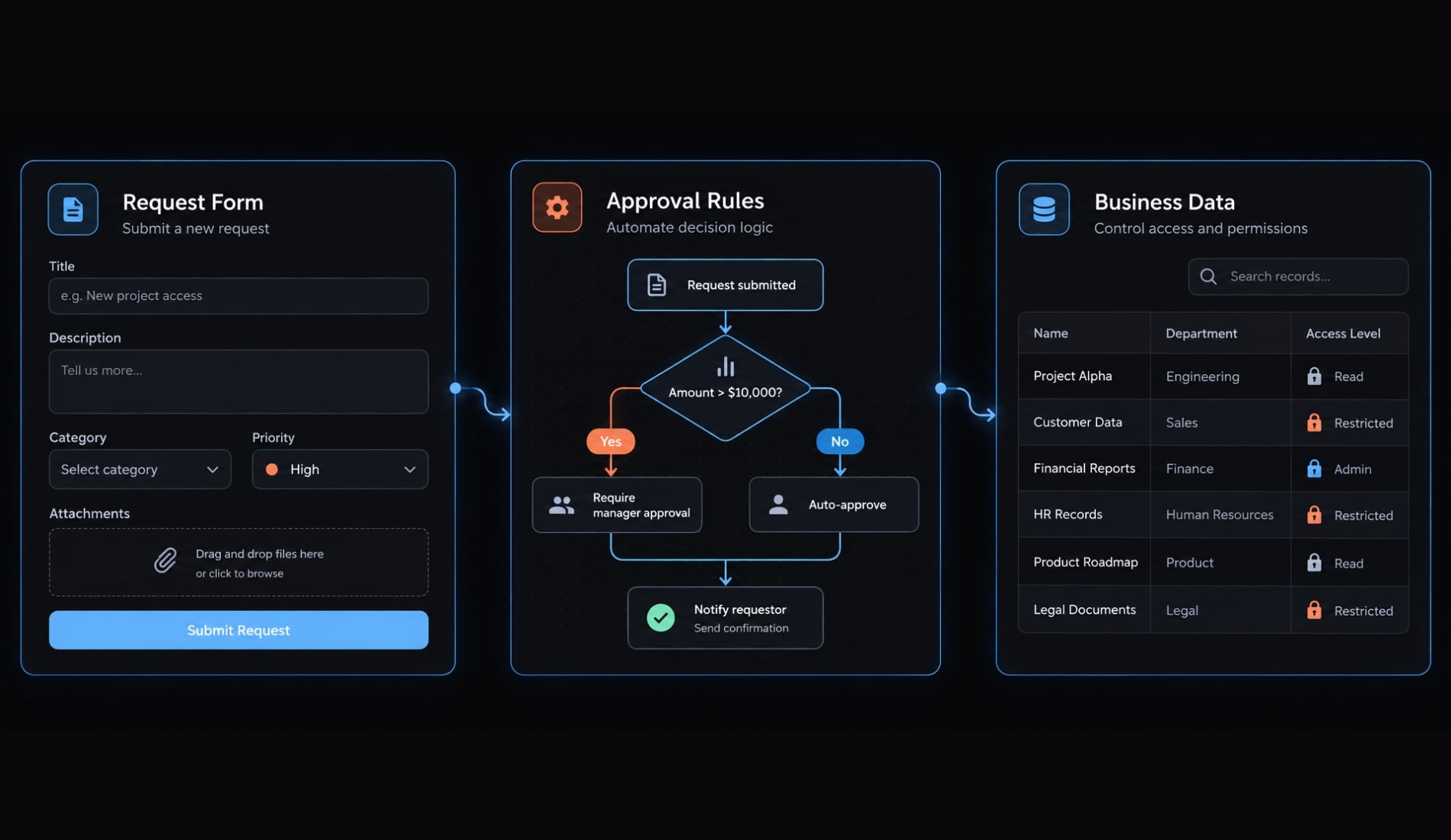This screenshot has height=840, width=1451.
Task: Click the blue lock icon for Financial Reports
Action: [x=1314, y=468]
